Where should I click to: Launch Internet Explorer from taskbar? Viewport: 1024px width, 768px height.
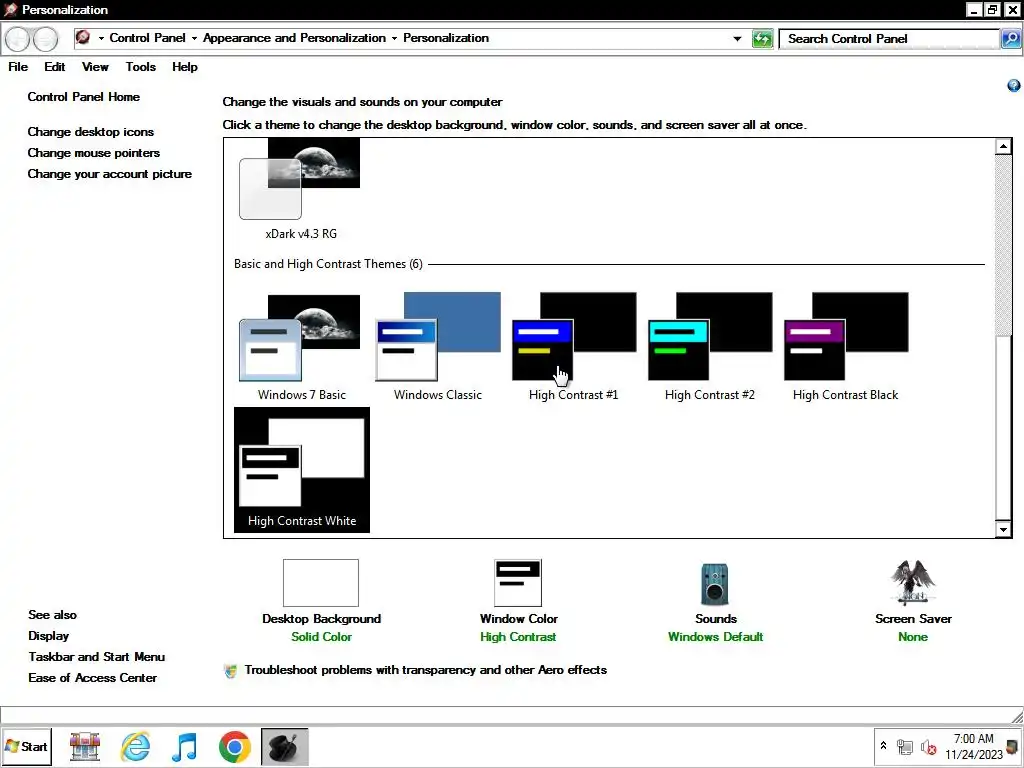coord(136,746)
